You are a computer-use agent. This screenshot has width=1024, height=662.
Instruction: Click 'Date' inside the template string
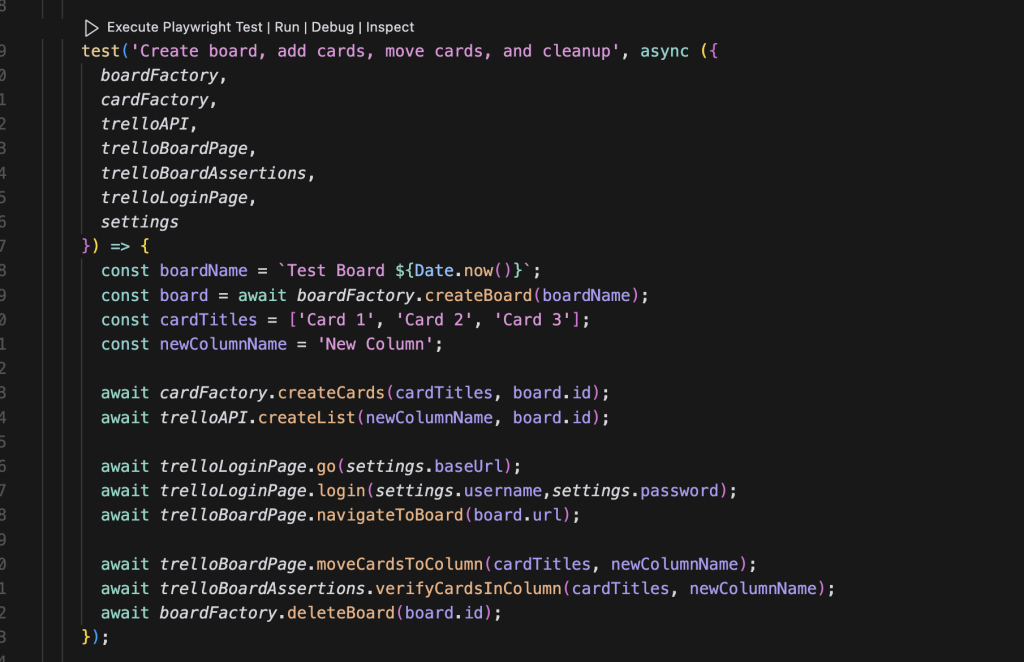click(434, 271)
